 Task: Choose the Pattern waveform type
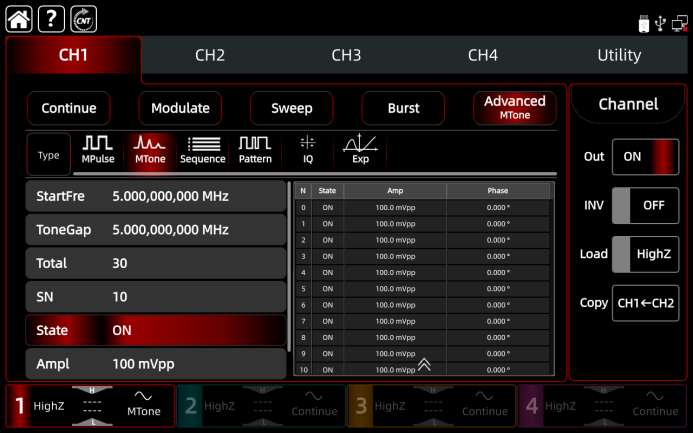255,149
